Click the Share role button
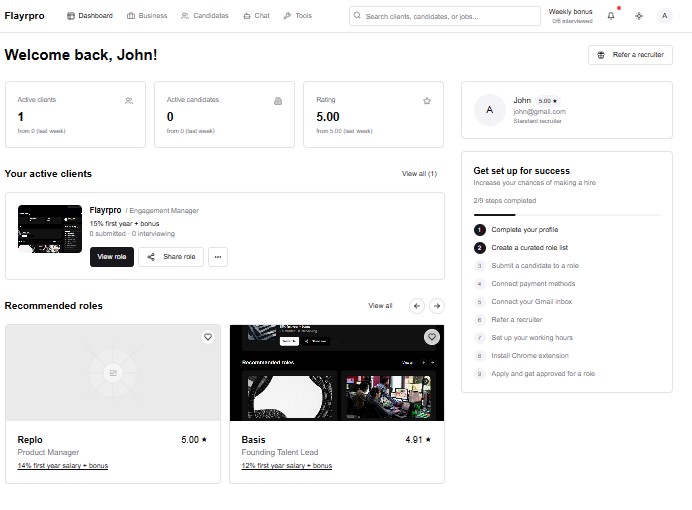This screenshot has width=692, height=510. pyautogui.click(x=171, y=257)
